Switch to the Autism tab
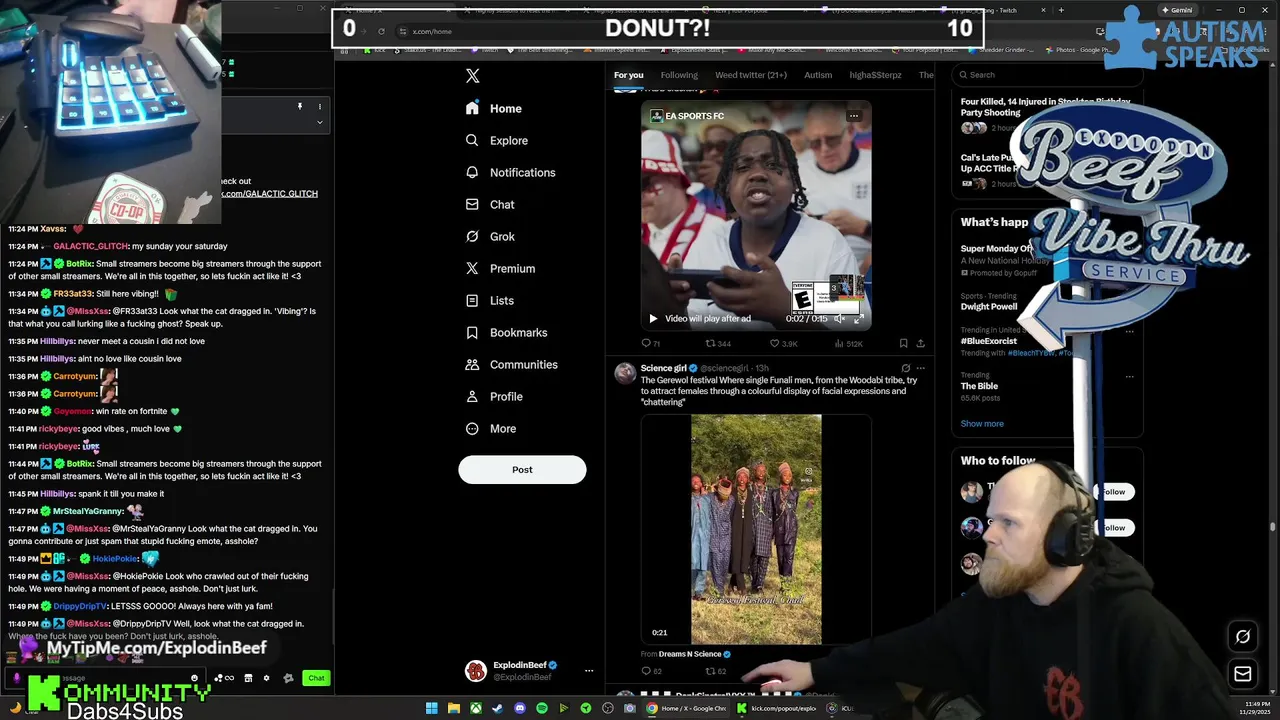 818,75
